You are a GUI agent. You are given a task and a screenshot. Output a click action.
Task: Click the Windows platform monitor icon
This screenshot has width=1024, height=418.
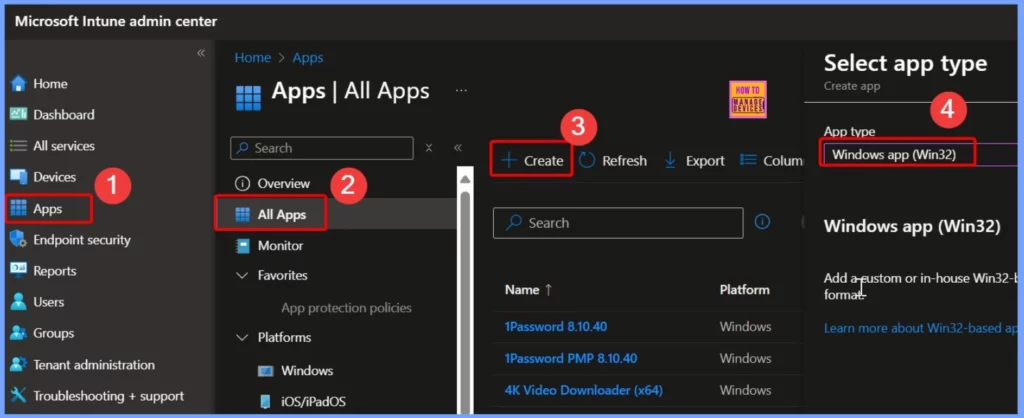click(265, 371)
